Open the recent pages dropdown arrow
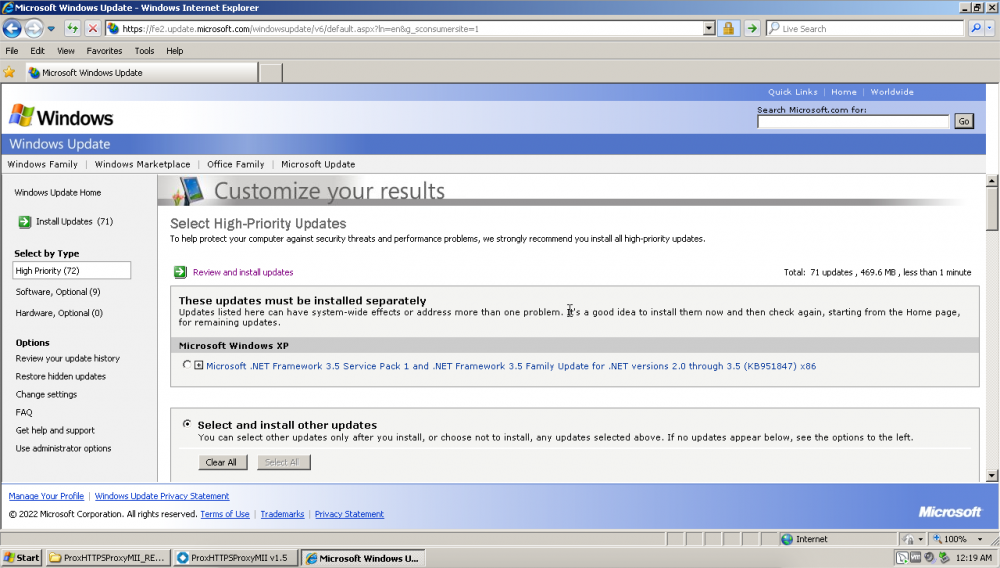This screenshot has height=568, width=1000. pyautogui.click(x=51, y=29)
